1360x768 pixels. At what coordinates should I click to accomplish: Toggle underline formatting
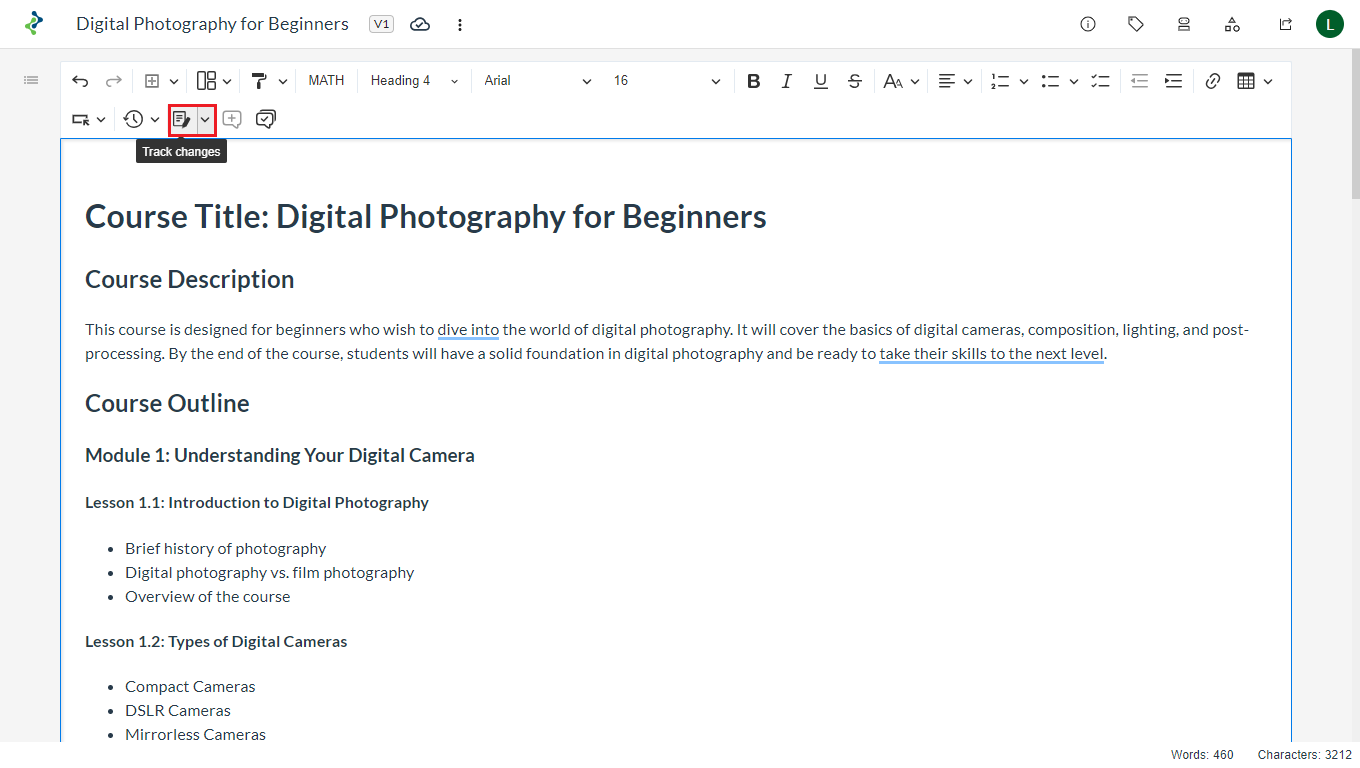click(x=821, y=81)
